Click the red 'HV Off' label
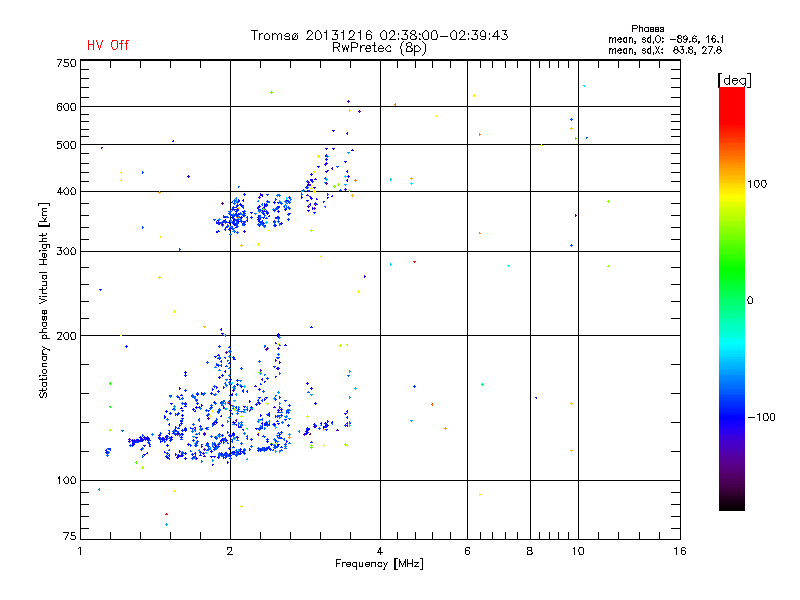This screenshot has height=600, width=800. pyautogui.click(x=108, y=45)
